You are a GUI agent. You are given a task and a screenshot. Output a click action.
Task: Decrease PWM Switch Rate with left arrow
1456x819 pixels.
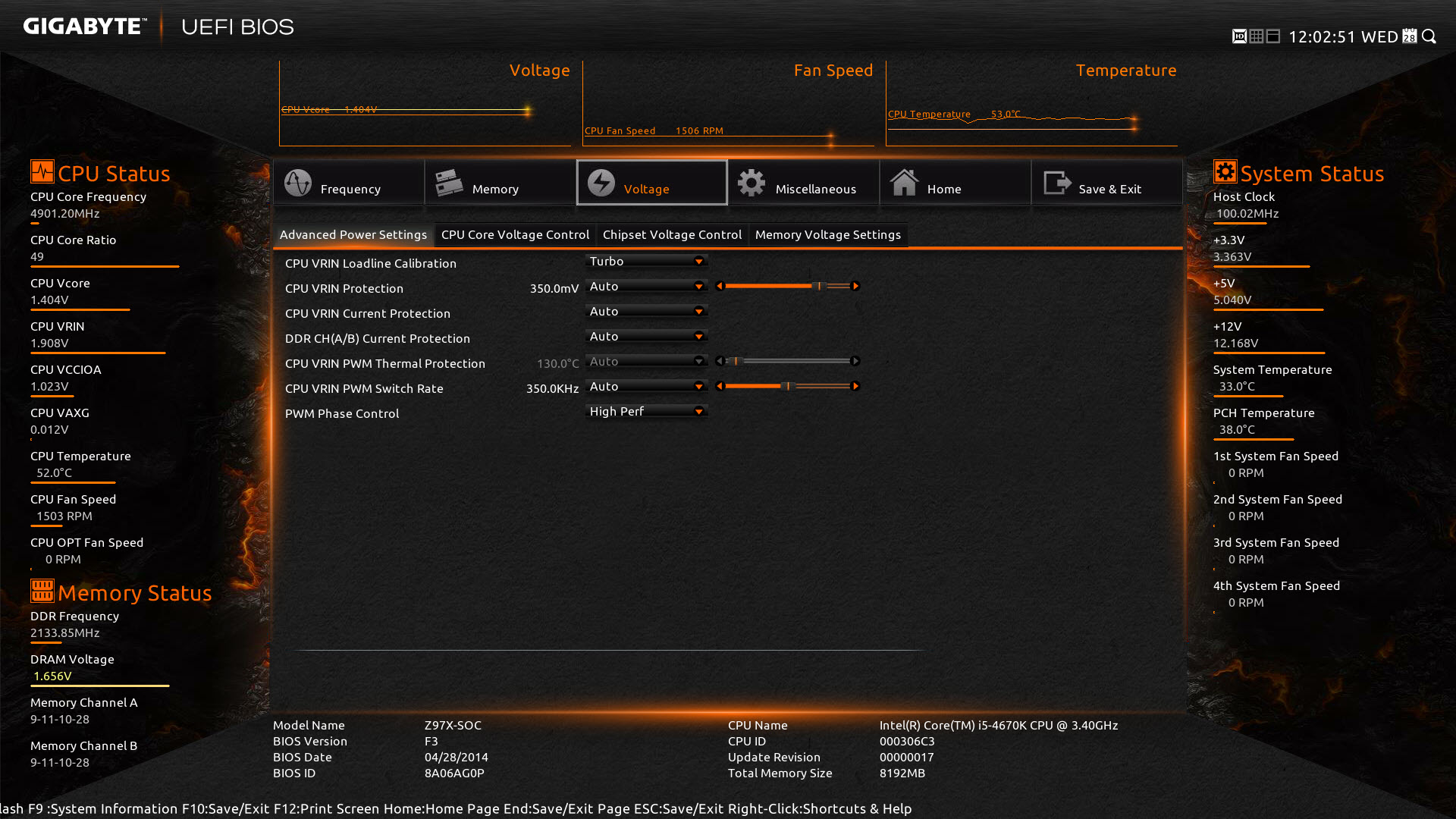click(720, 386)
